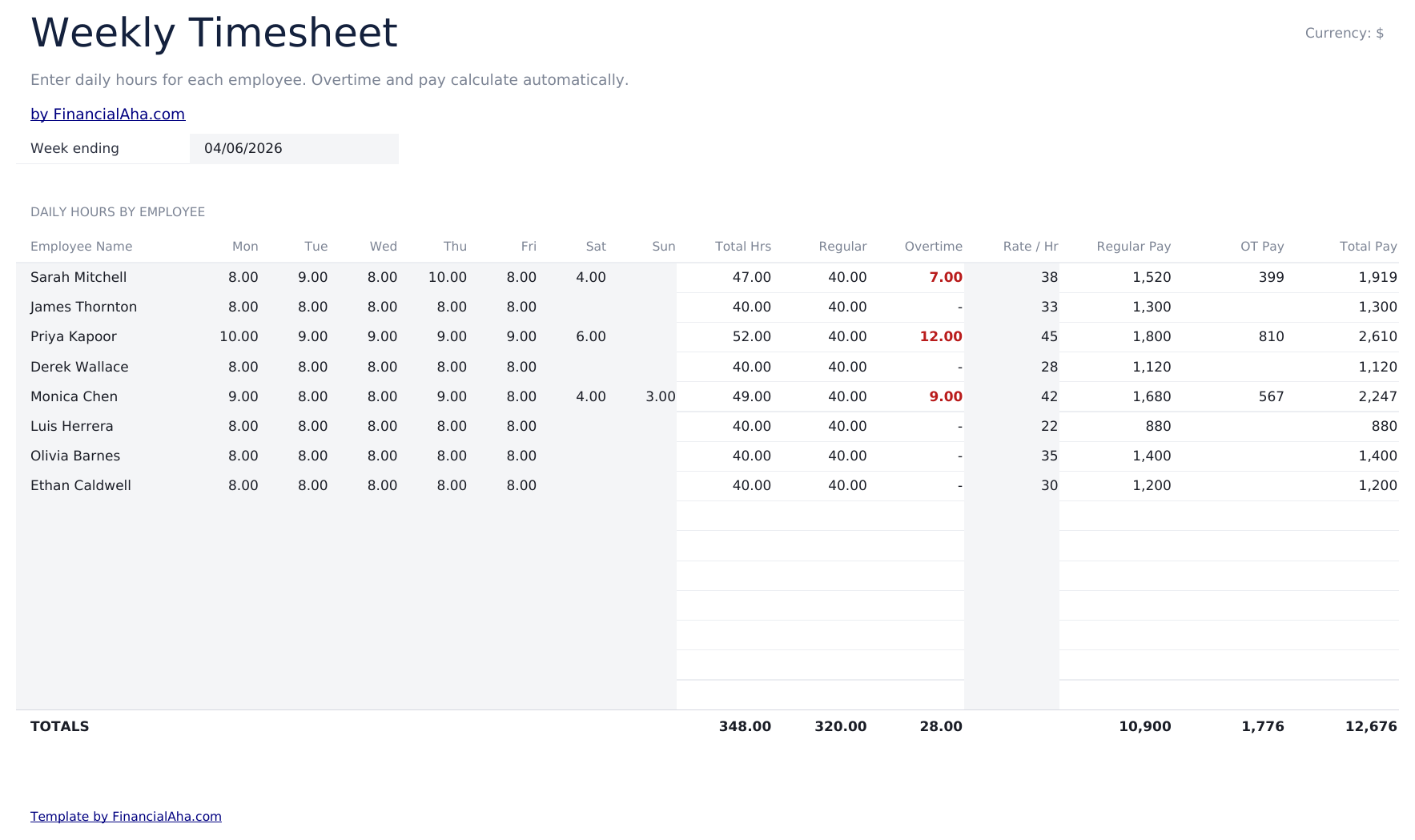This screenshot has width=1415, height=840.
Task: Edit Derek Wallace's hourly rate 28
Action: click(x=1049, y=367)
